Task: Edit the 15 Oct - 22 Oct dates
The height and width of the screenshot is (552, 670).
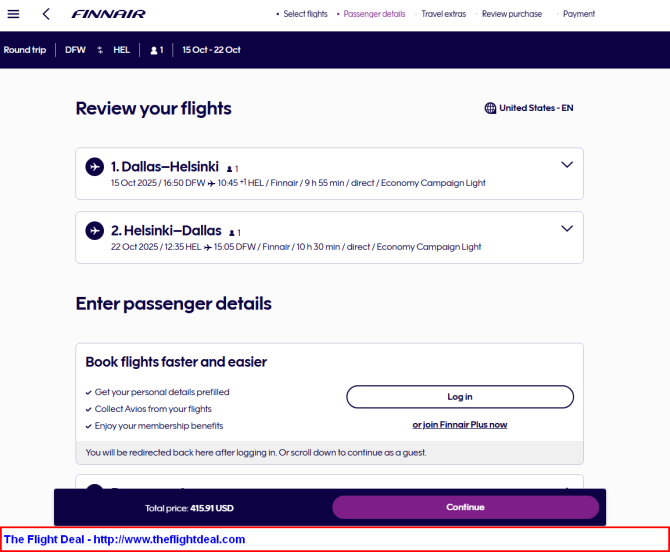Action: pos(211,50)
